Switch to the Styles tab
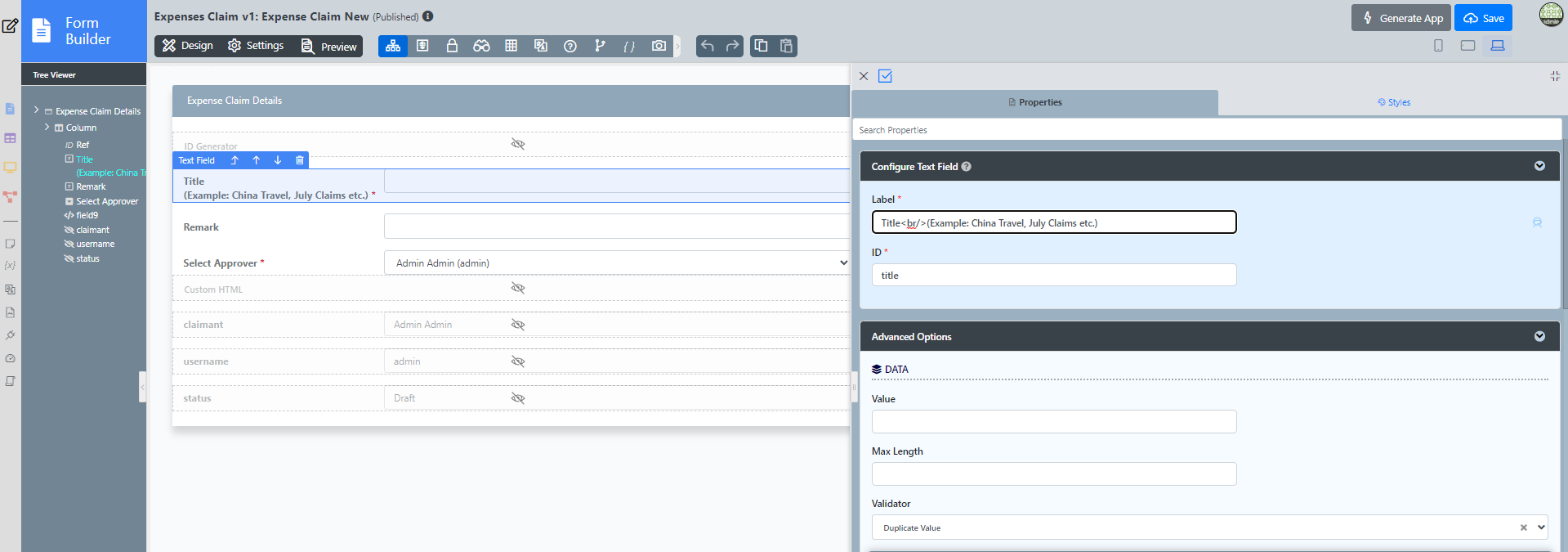The height and width of the screenshot is (552, 1568). coord(1393,102)
